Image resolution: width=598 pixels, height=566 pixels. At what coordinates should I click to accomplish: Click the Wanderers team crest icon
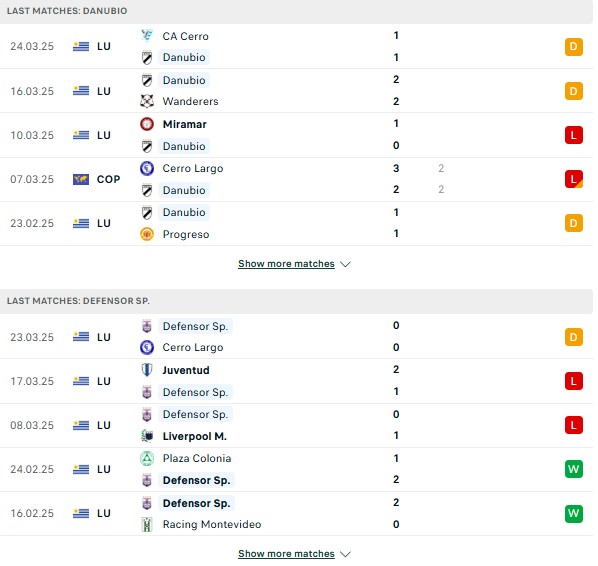147,101
